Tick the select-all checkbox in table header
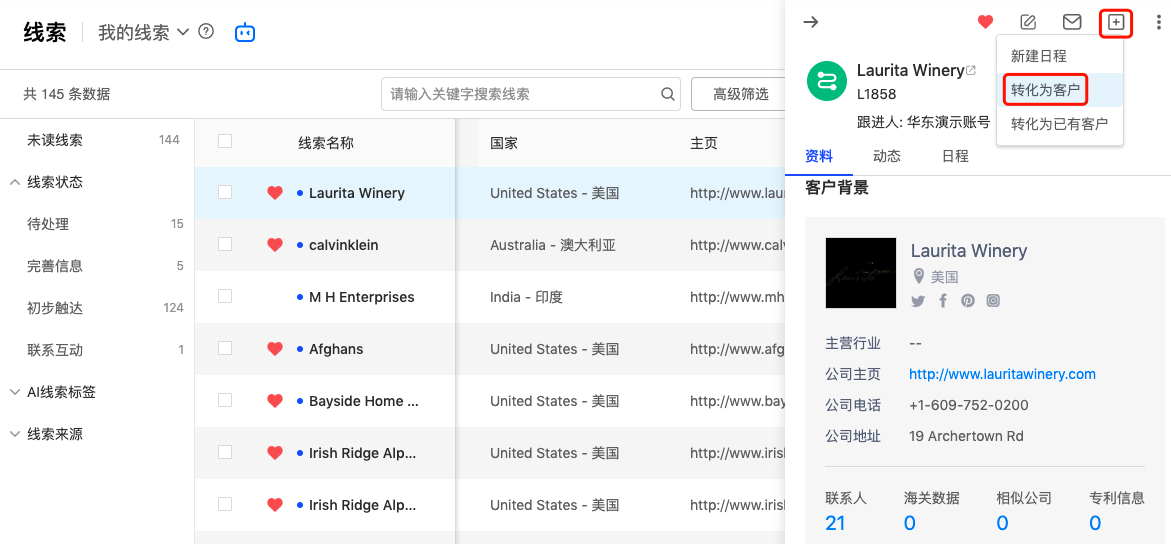Viewport: 1171px width, 544px height. pyautogui.click(x=225, y=141)
